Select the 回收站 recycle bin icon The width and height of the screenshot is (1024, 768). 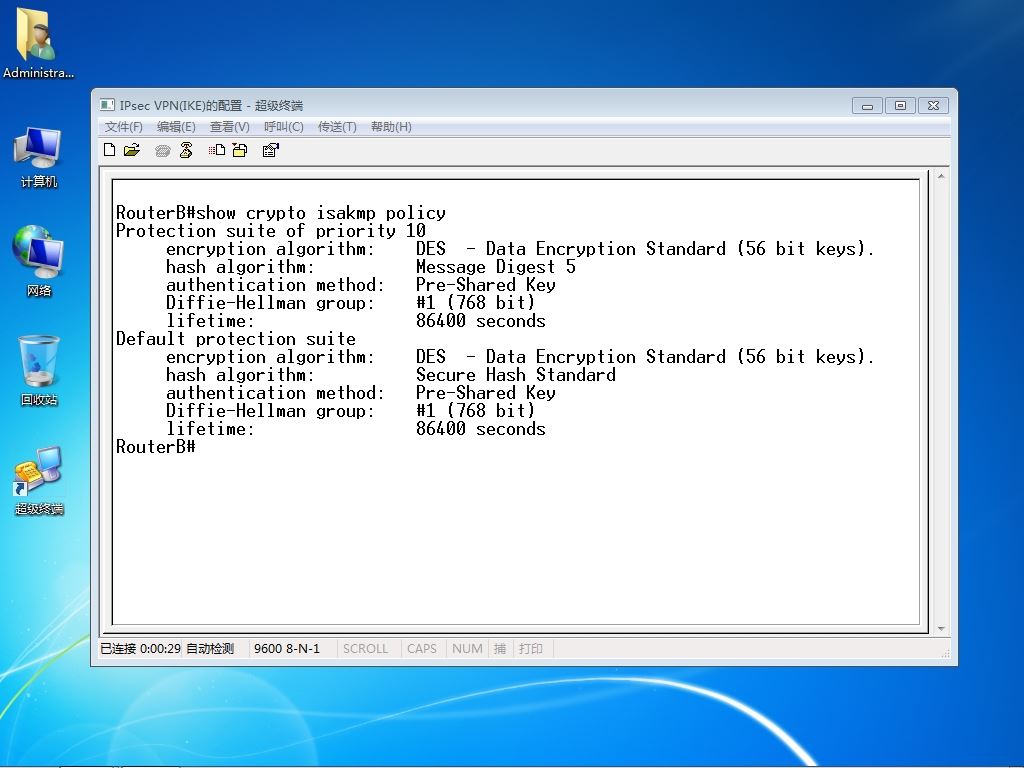[39, 370]
